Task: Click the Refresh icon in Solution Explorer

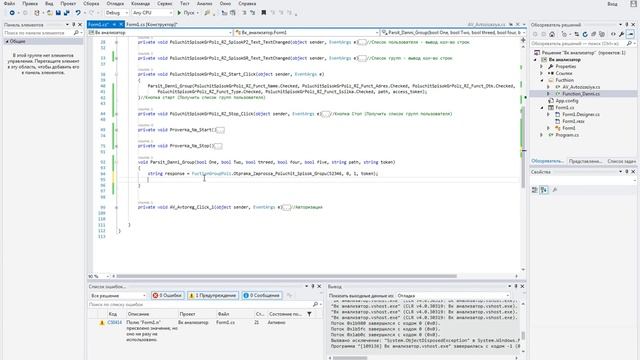Action: [x=585, y=34]
